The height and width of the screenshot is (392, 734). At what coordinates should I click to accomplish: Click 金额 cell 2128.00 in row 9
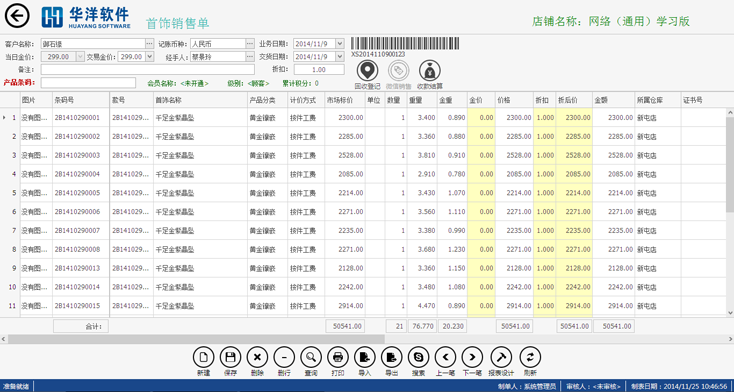[x=613, y=268]
